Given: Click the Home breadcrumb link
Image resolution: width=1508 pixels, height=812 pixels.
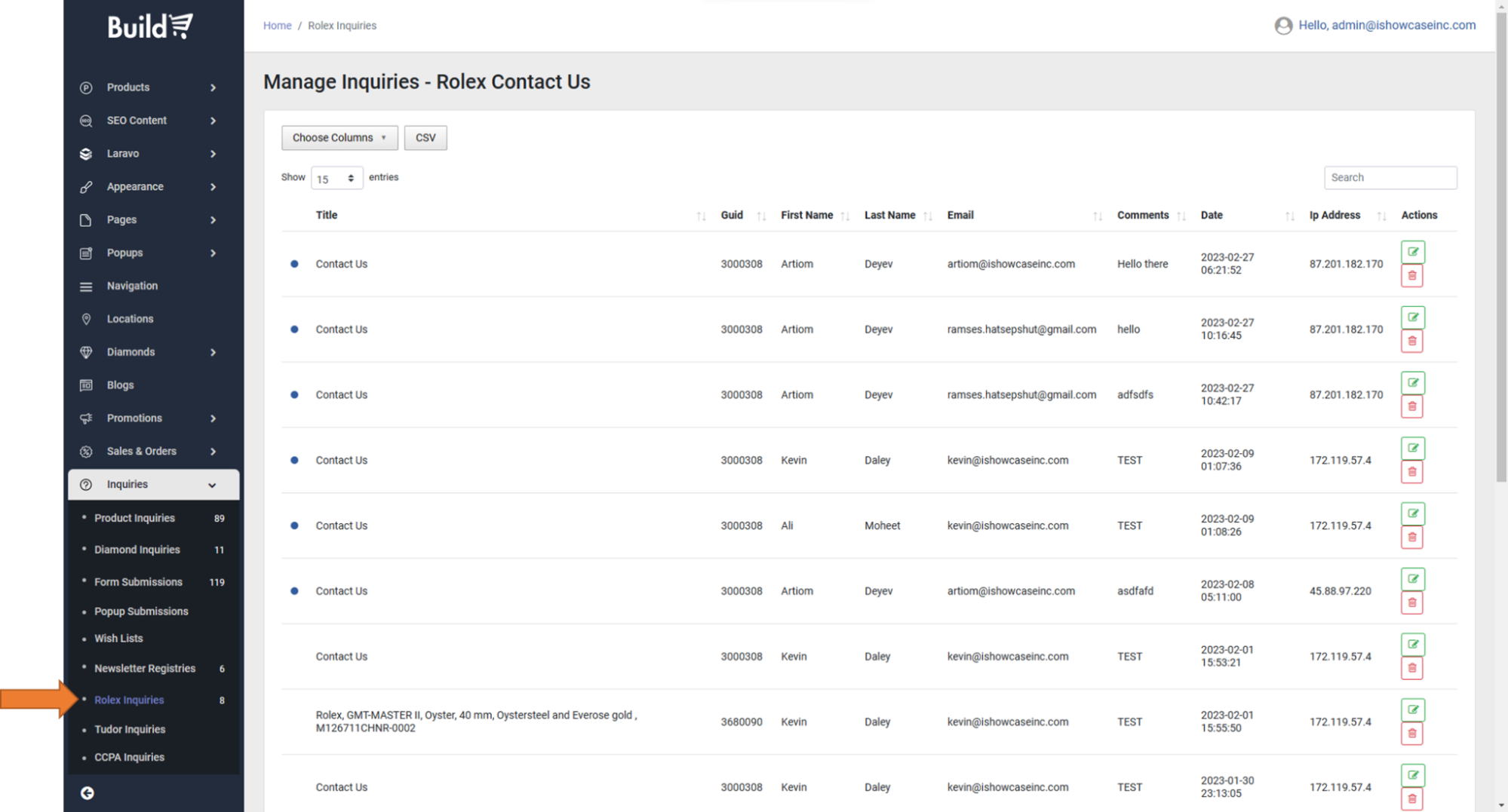Looking at the screenshot, I should pos(277,26).
